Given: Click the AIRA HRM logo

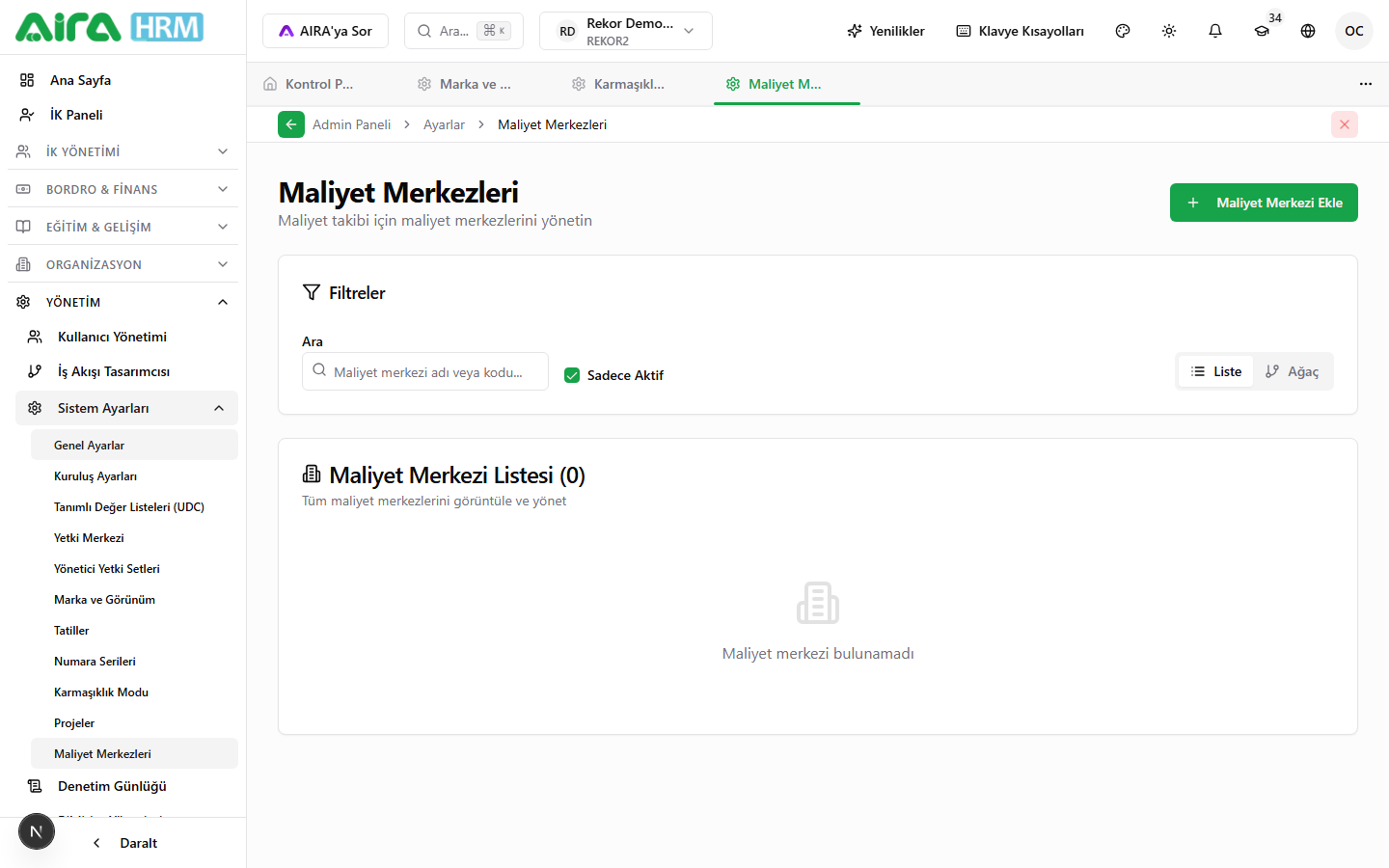Looking at the screenshot, I should click(x=109, y=27).
